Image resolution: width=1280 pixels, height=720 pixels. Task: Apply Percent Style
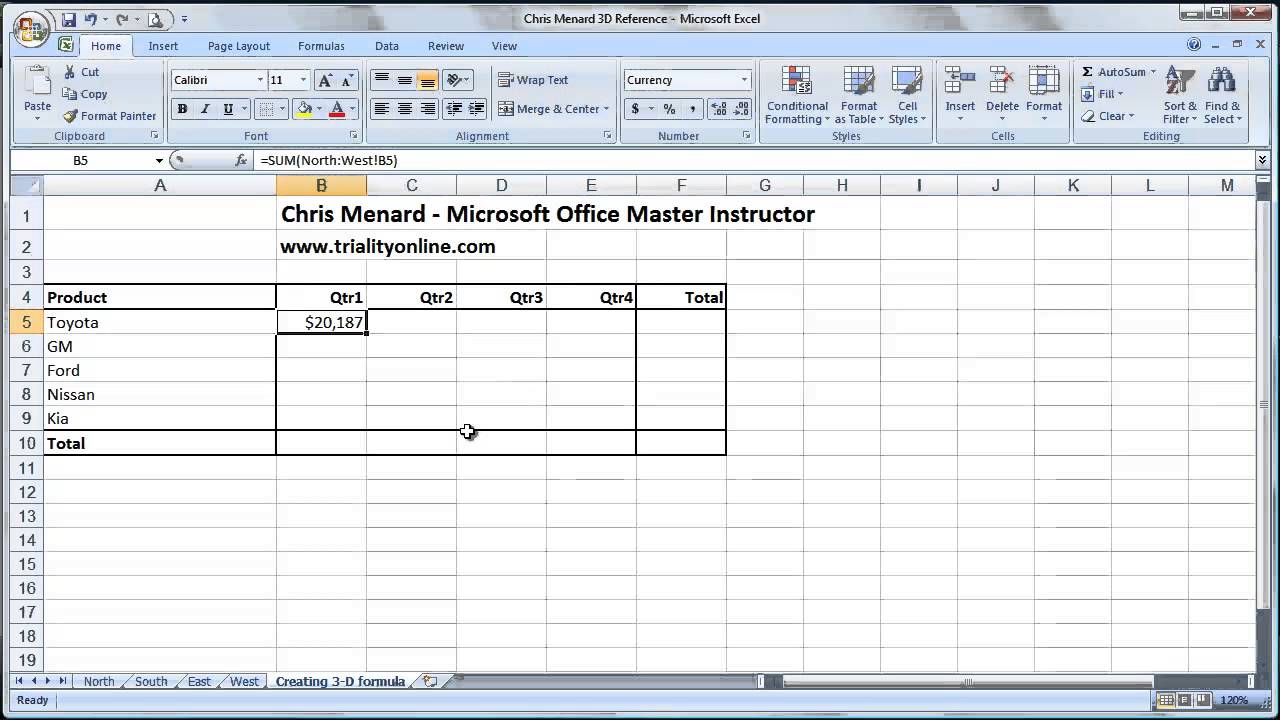click(x=669, y=109)
